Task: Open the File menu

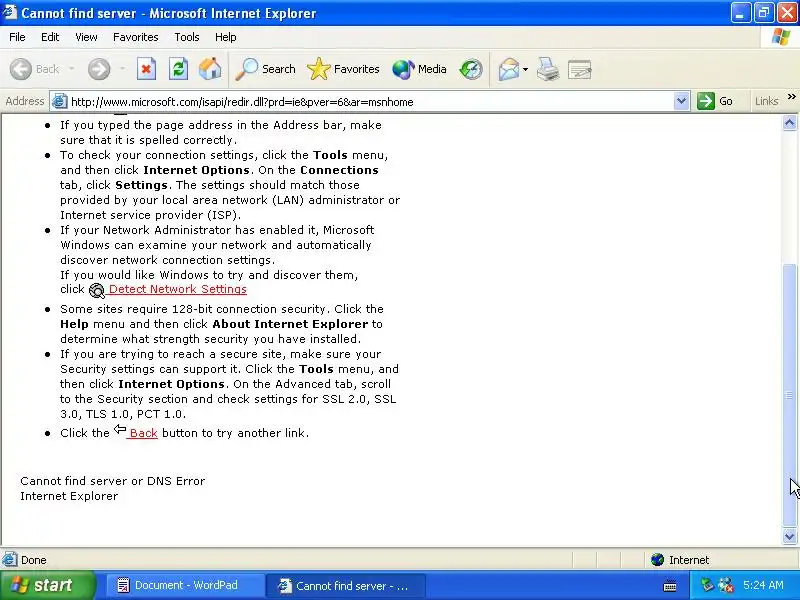Action: 17,37
